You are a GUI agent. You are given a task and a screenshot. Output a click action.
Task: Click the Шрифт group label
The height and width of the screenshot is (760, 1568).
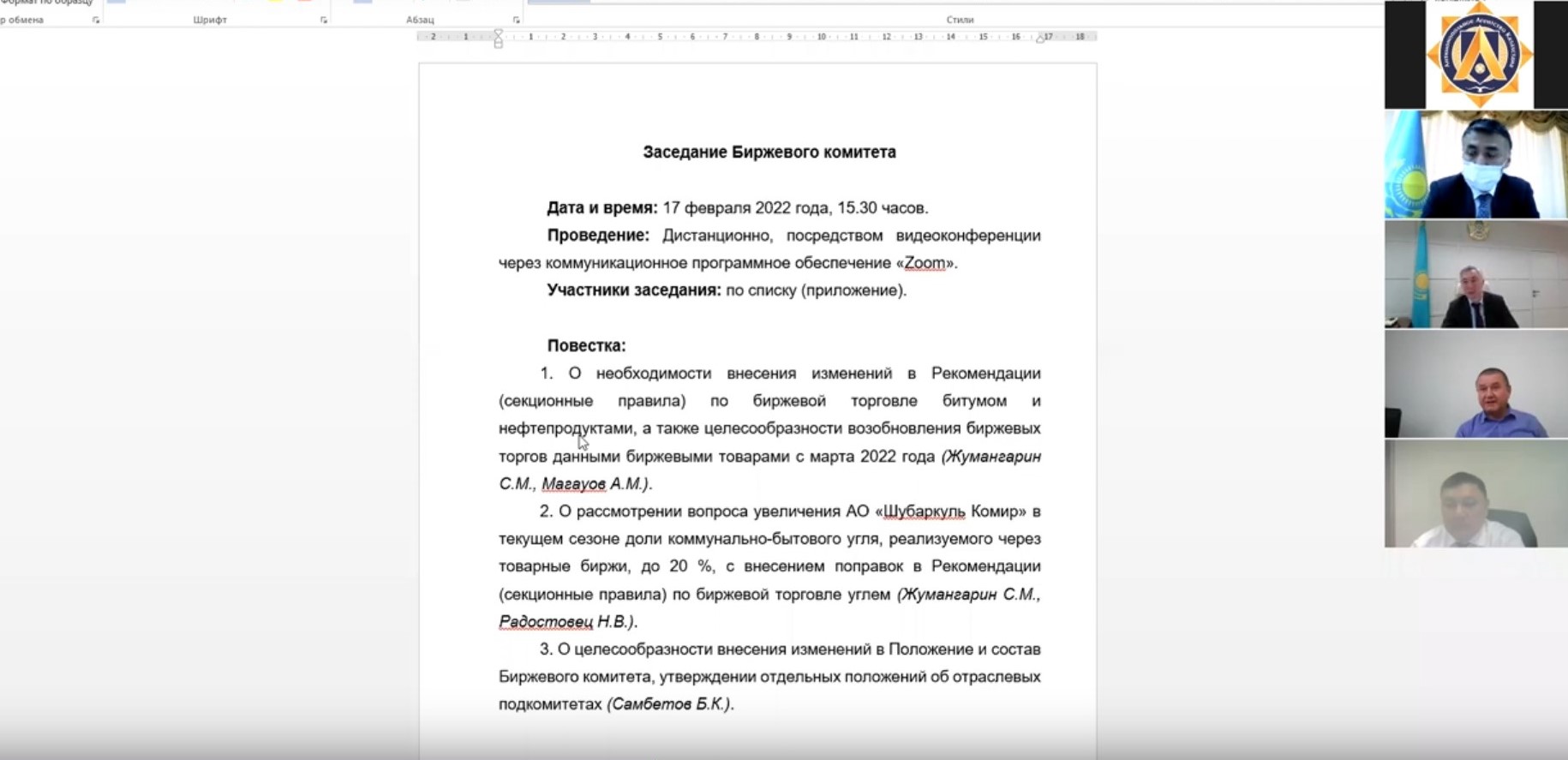210,20
